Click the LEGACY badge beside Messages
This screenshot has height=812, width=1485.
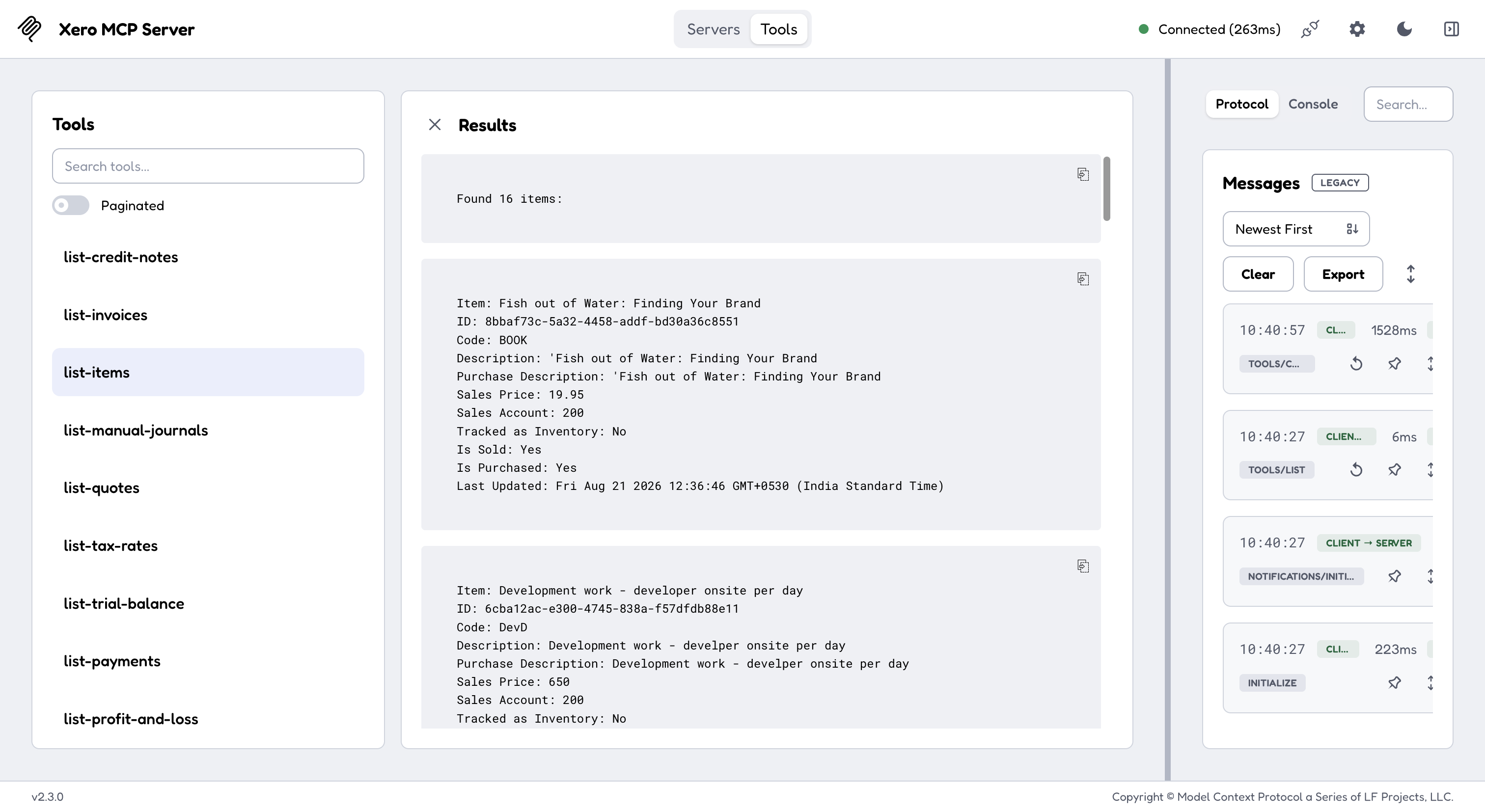pyautogui.click(x=1340, y=183)
